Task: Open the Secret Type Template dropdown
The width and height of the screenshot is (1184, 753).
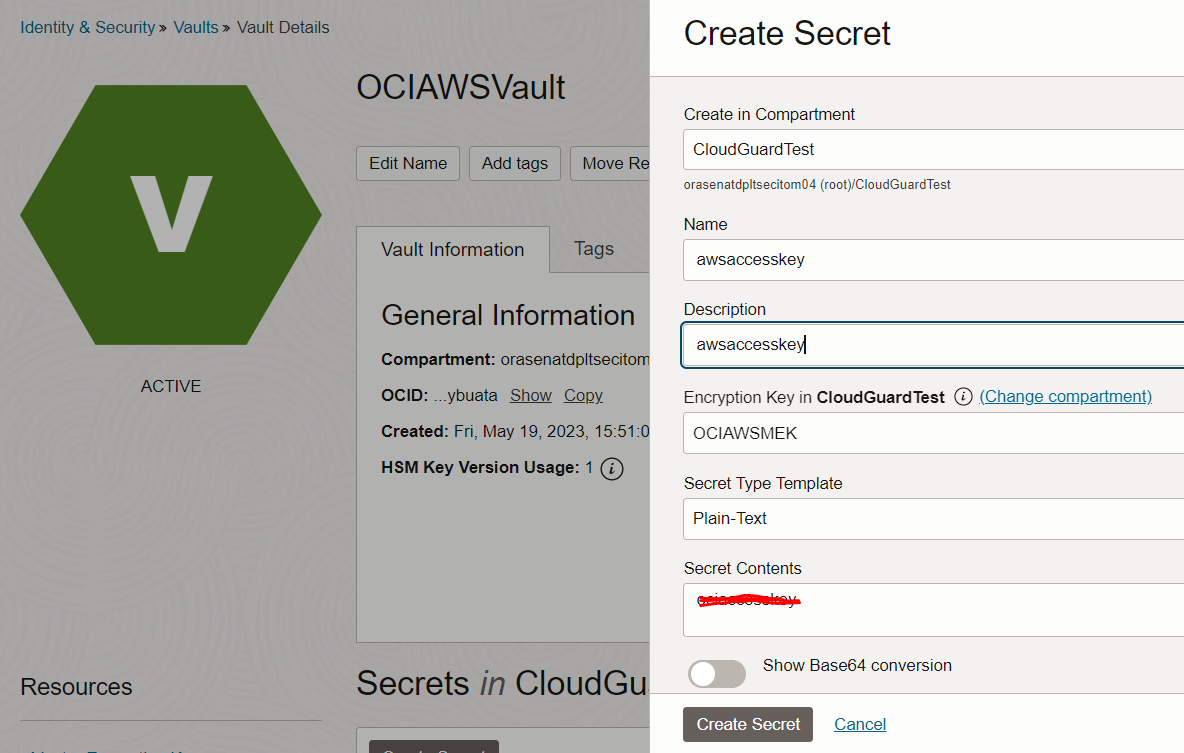Action: 930,519
